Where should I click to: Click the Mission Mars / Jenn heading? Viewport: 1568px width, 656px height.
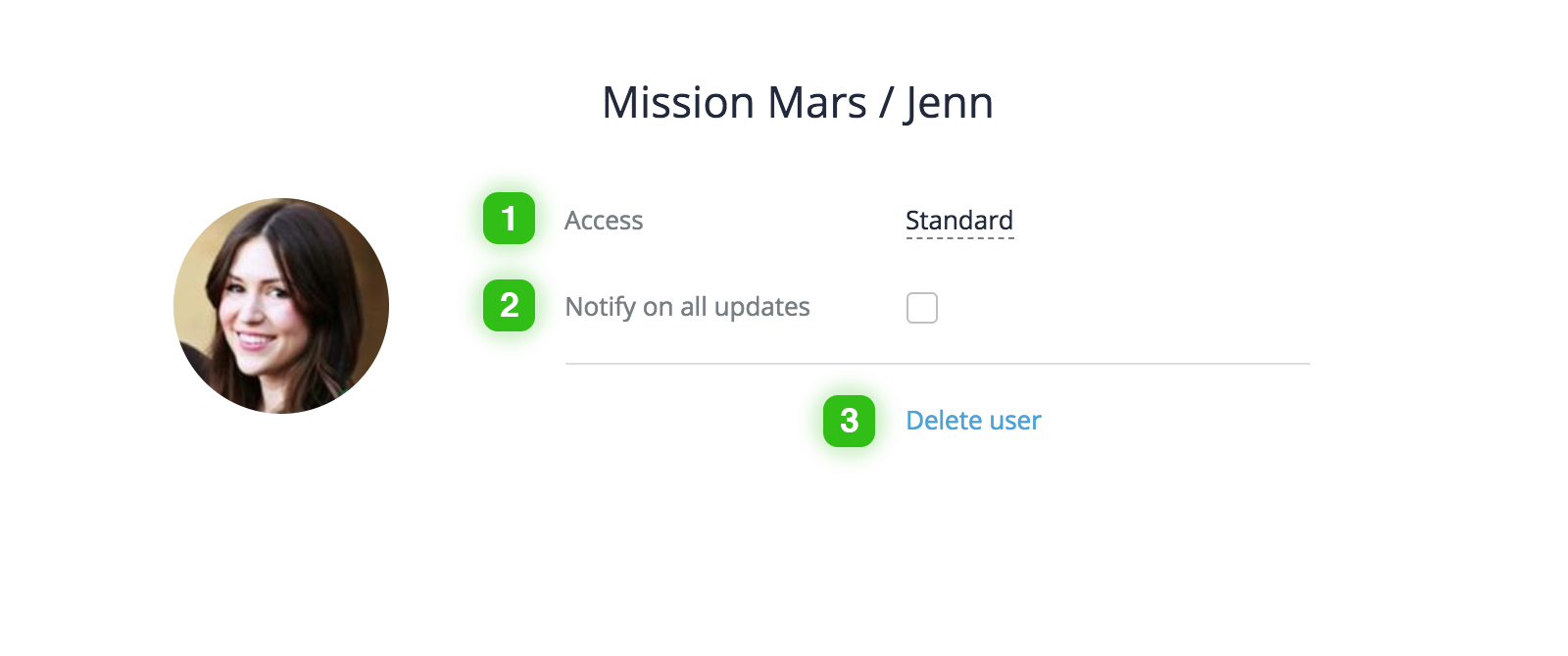pyautogui.click(x=798, y=103)
